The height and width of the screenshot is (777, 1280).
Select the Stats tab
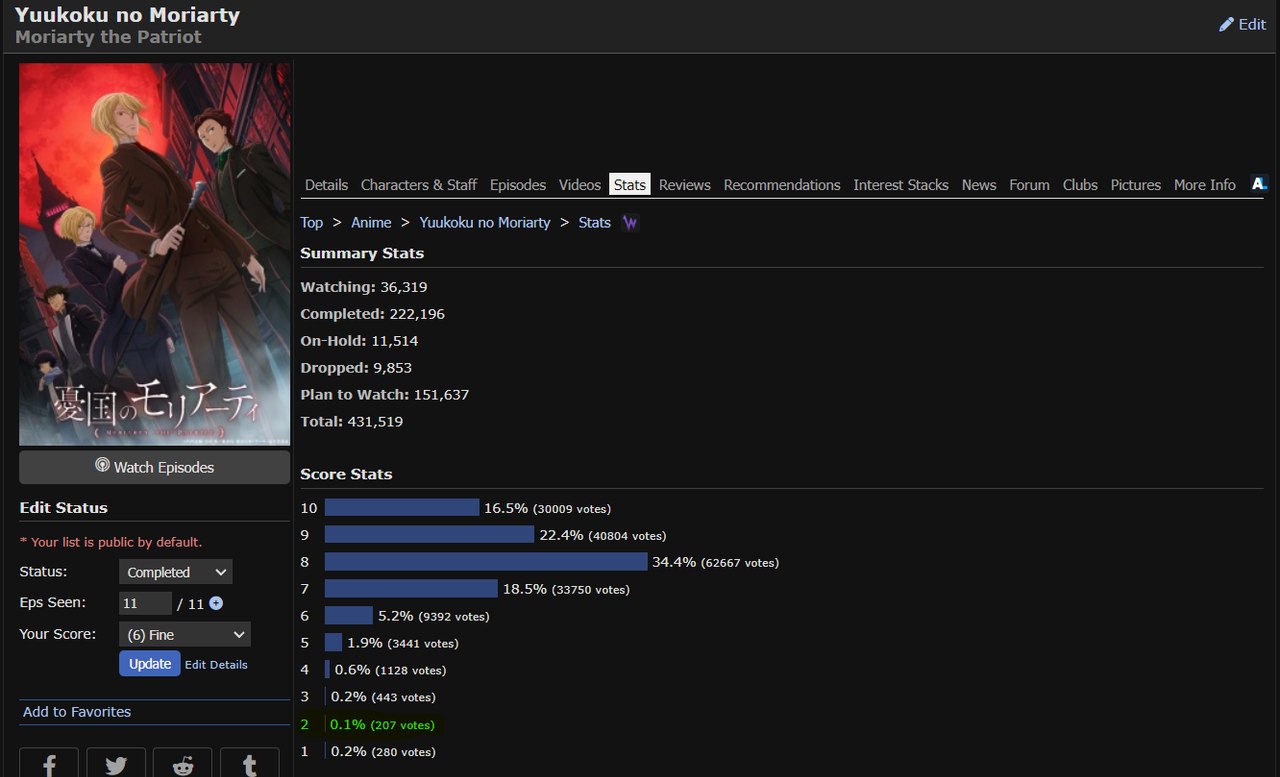coord(630,185)
